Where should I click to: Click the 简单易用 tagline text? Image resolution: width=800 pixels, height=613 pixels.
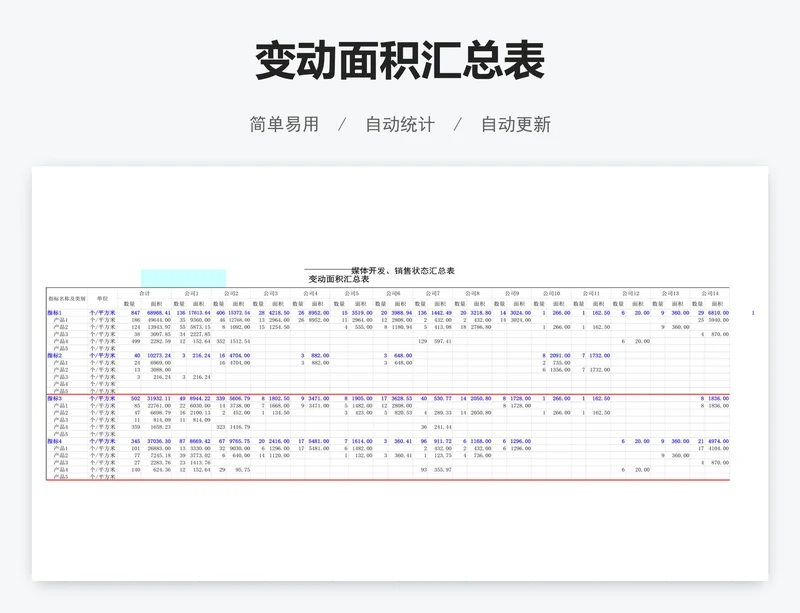(284, 125)
